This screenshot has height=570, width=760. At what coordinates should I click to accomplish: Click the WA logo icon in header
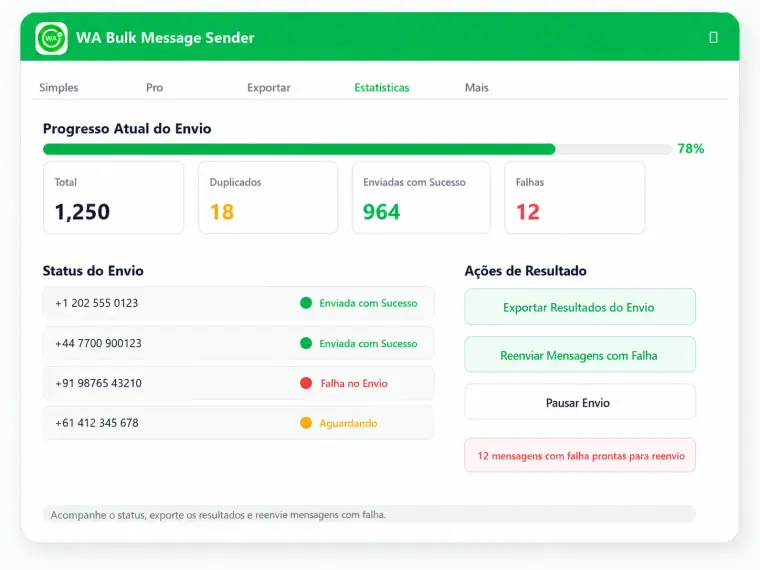pos(51,38)
